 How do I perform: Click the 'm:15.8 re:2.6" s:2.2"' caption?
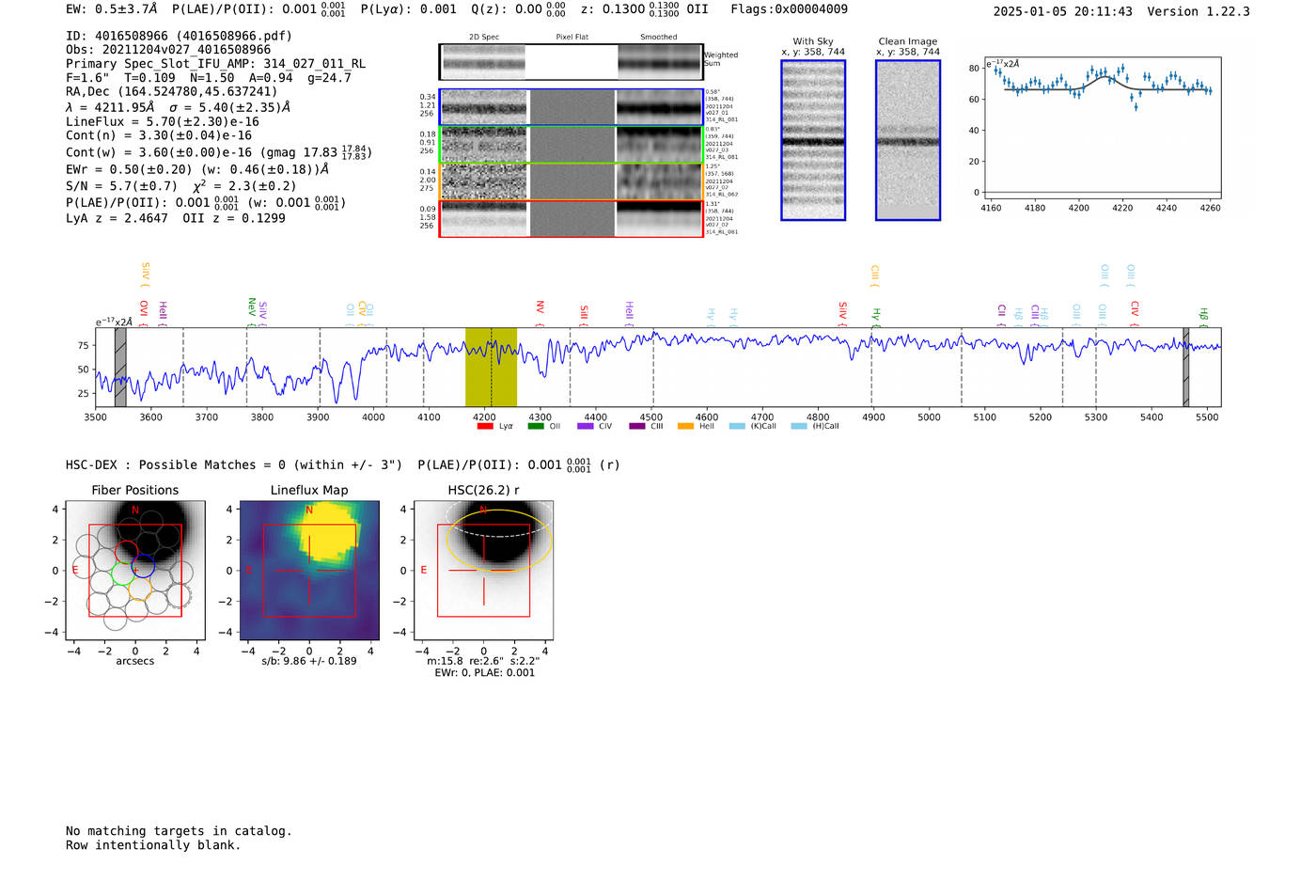coord(483,661)
